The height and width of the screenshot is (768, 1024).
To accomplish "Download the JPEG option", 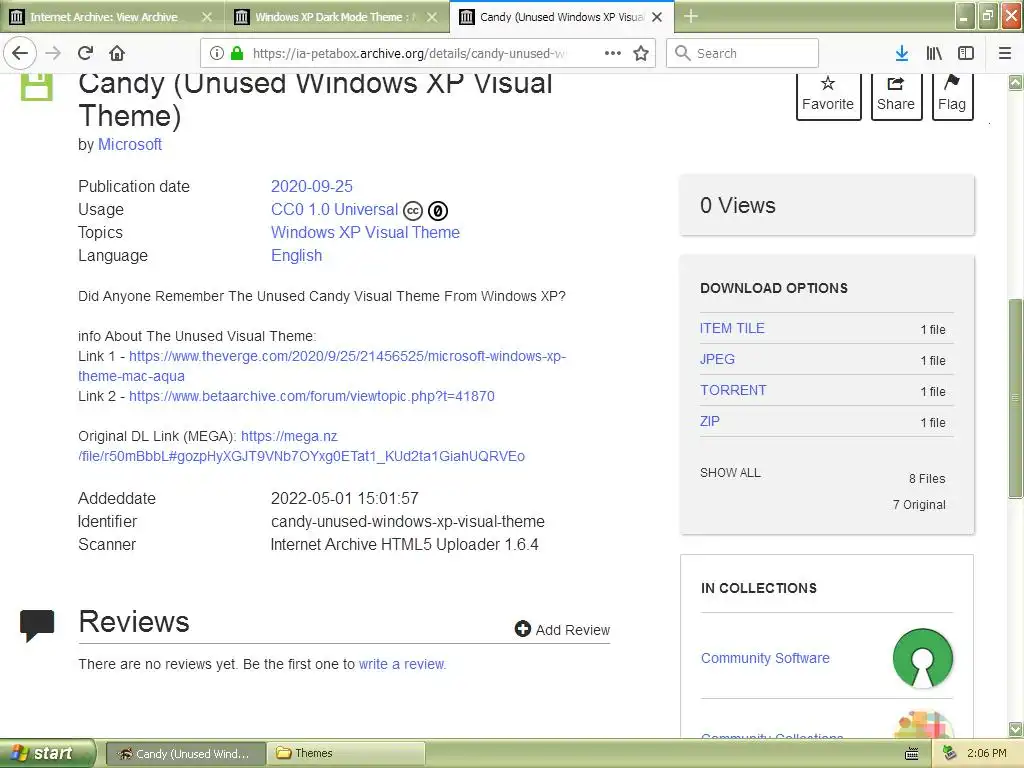I will click(x=717, y=359).
